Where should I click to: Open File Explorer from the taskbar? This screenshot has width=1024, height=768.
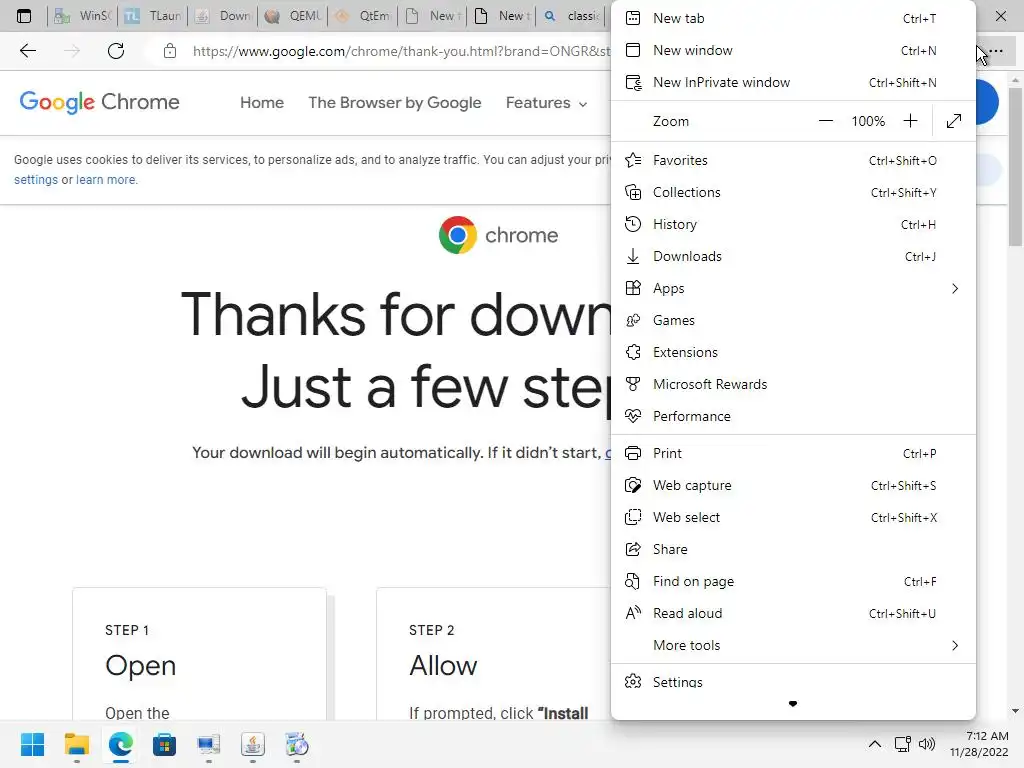76,744
